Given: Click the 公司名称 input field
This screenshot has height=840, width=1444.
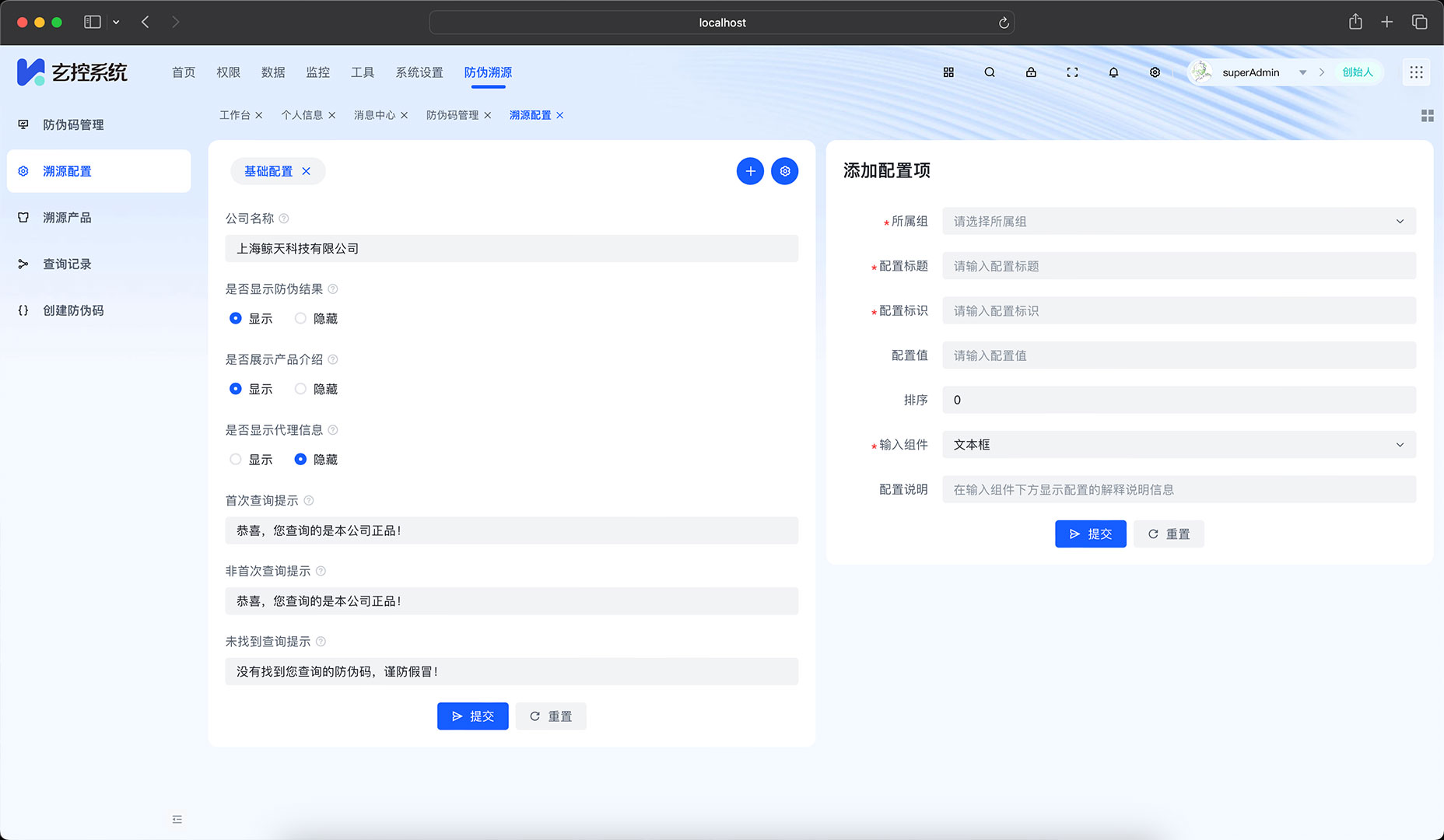Looking at the screenshot, I should click(x=511, y=248).
